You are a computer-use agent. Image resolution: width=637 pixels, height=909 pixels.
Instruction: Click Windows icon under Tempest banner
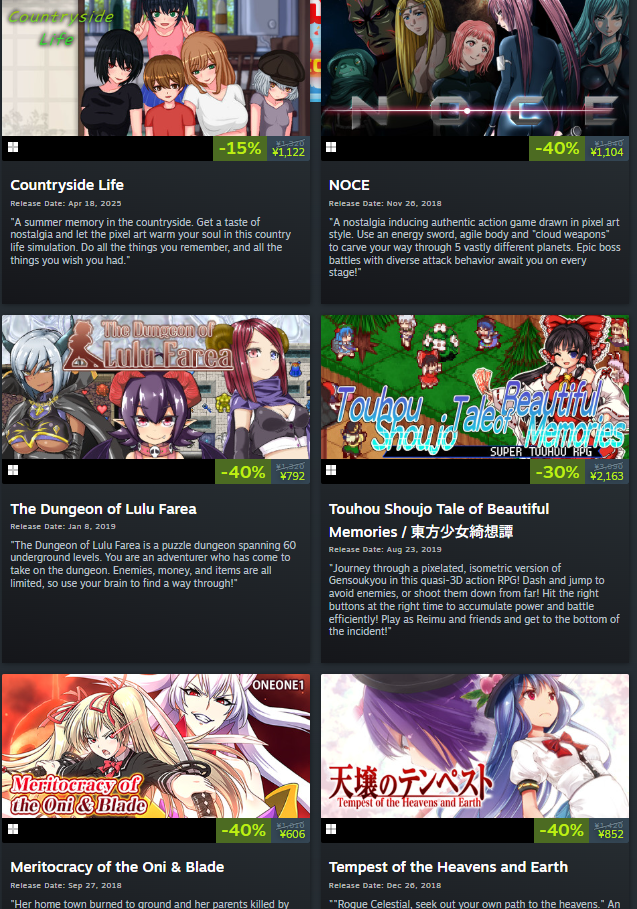point(331,829)
